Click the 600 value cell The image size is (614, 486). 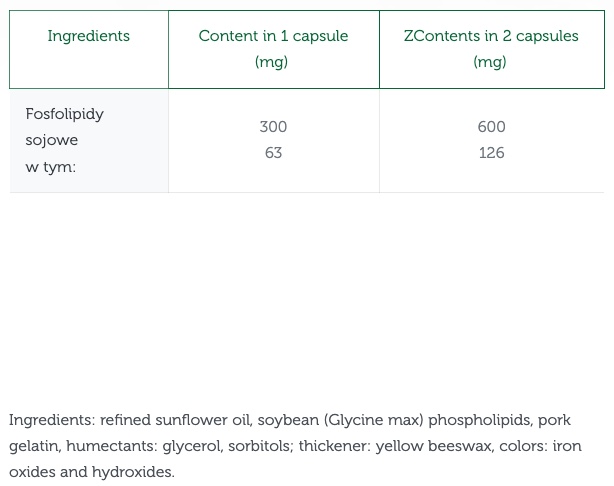(491, 127)
